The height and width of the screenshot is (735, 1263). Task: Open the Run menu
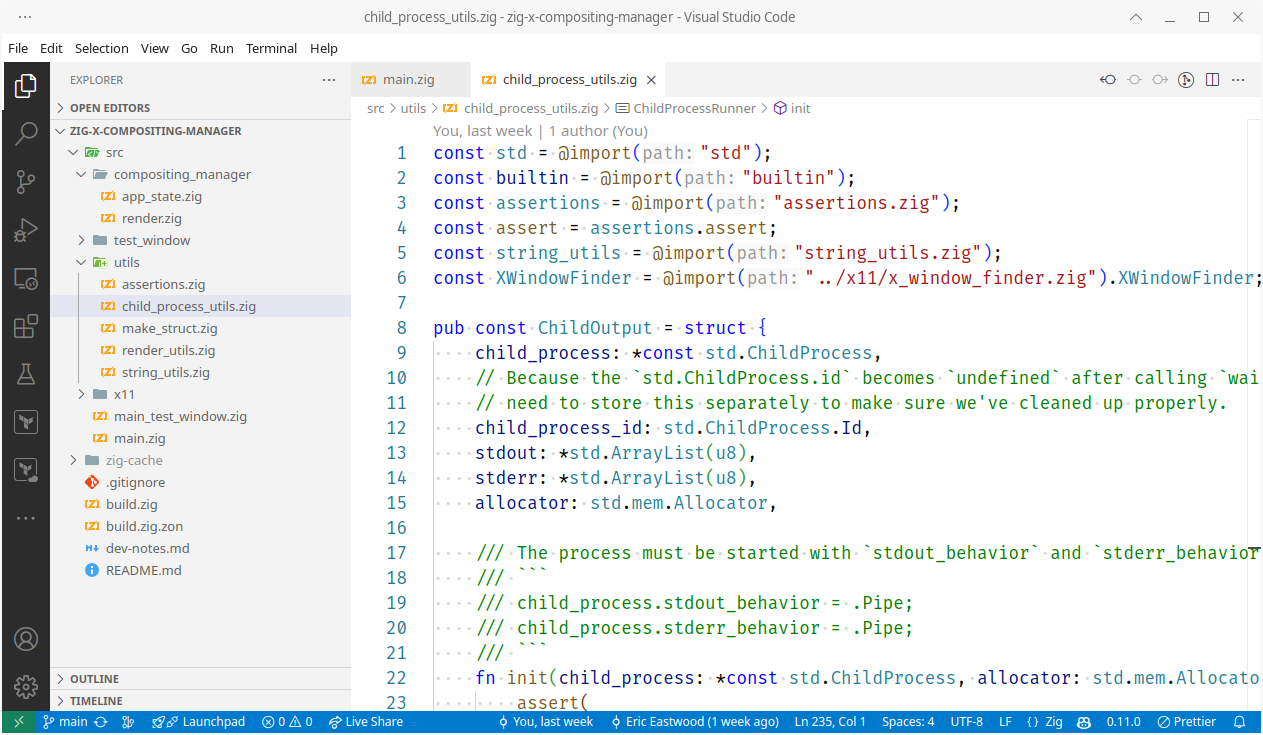tap(222, 48)
